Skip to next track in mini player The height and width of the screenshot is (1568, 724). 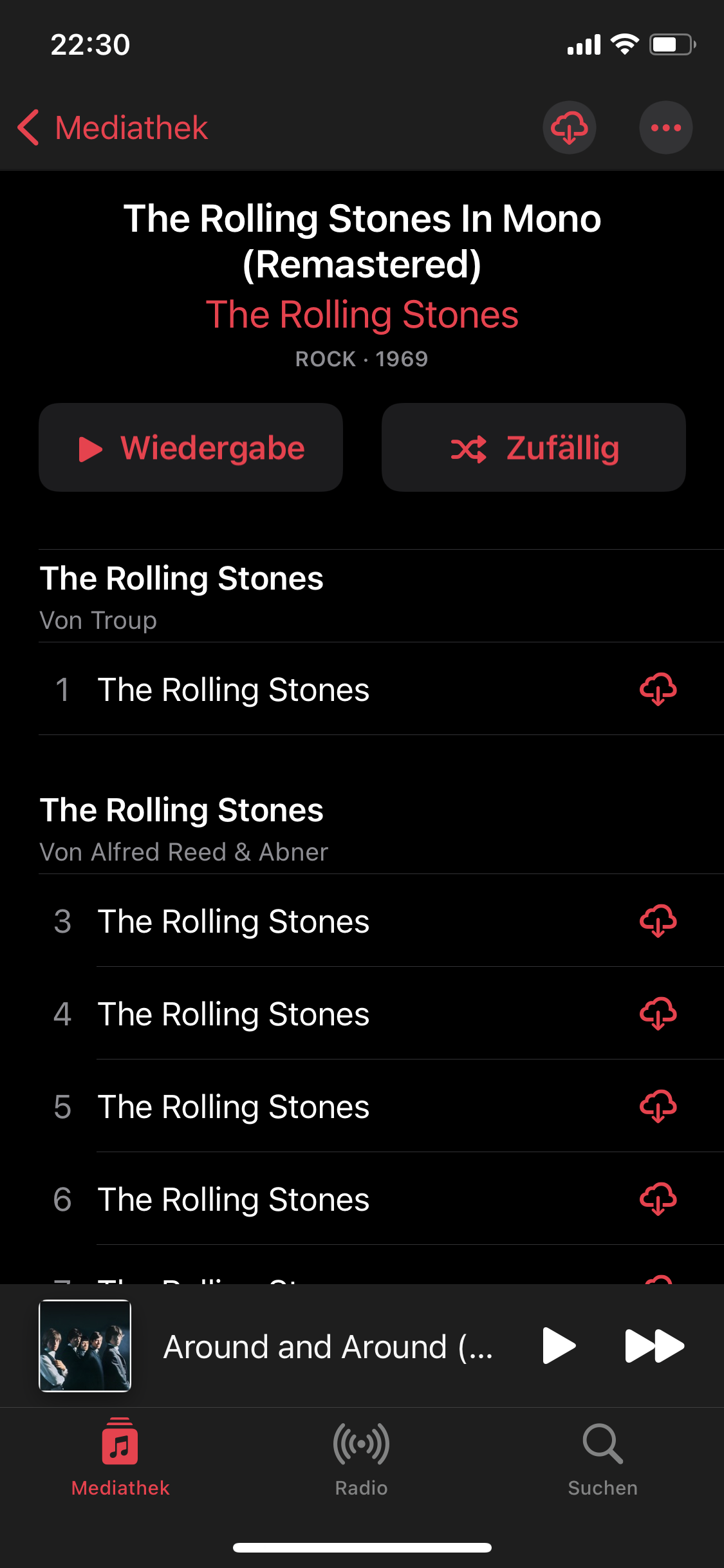click(x=654, y=1346)
